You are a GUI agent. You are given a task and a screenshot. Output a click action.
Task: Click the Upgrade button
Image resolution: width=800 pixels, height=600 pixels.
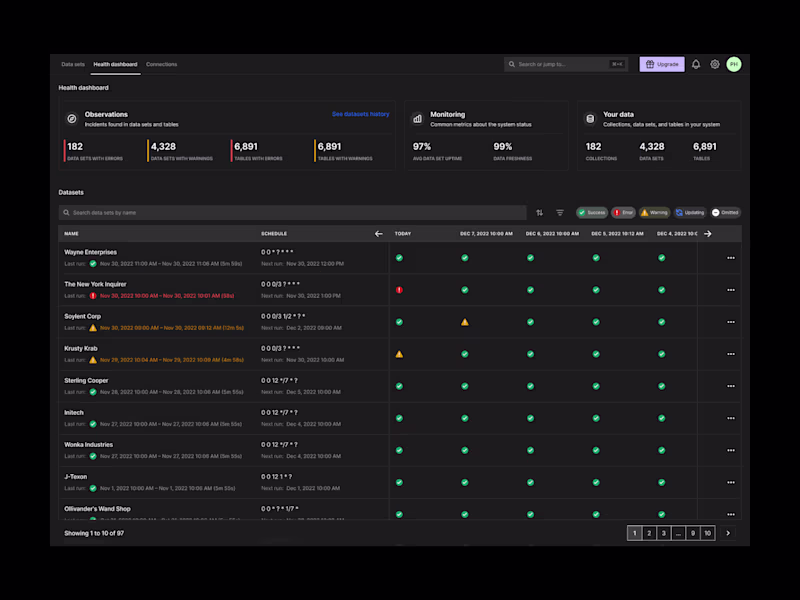(x=662, y=64)
